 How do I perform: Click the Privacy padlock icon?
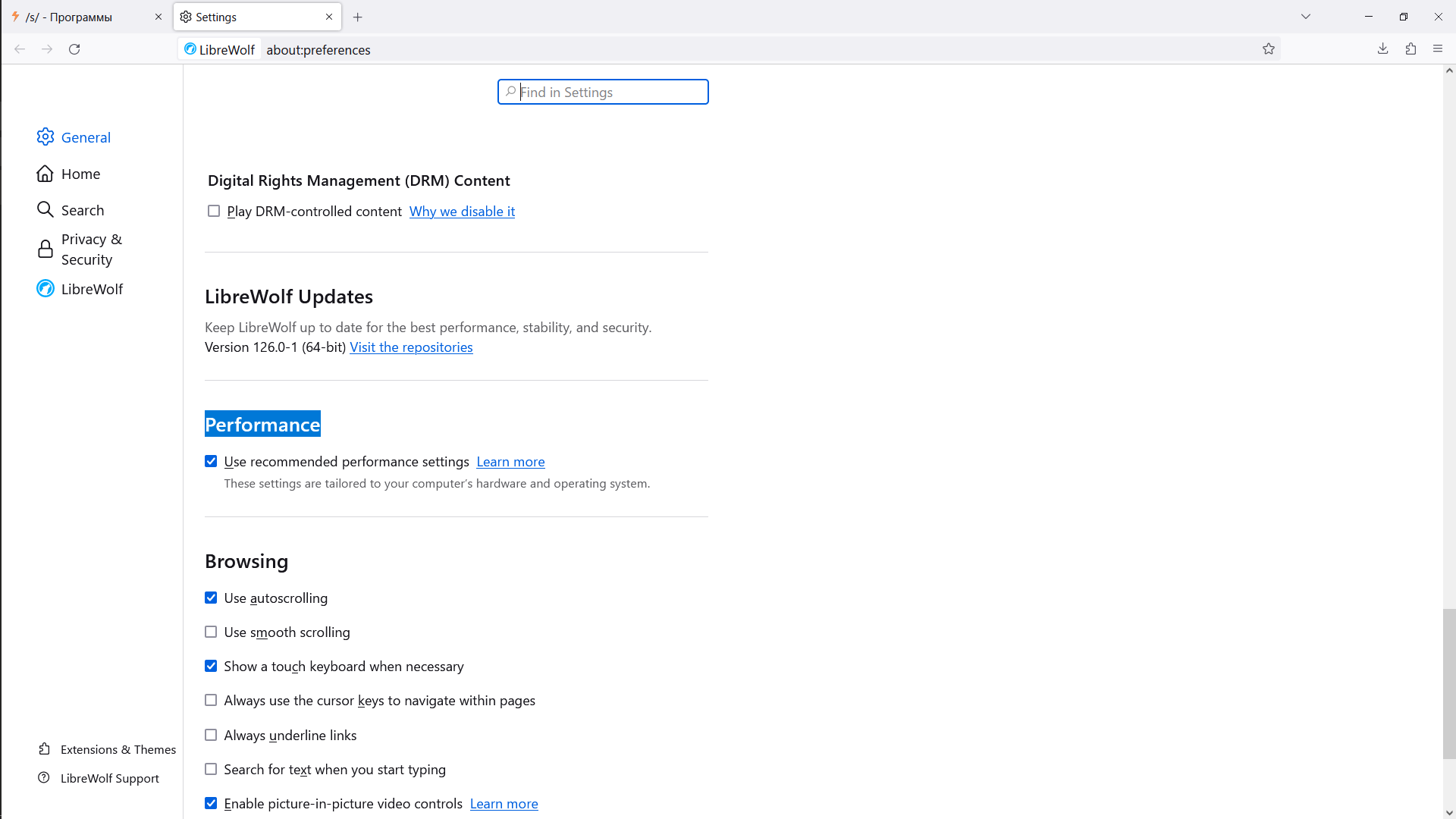[45, 249]
